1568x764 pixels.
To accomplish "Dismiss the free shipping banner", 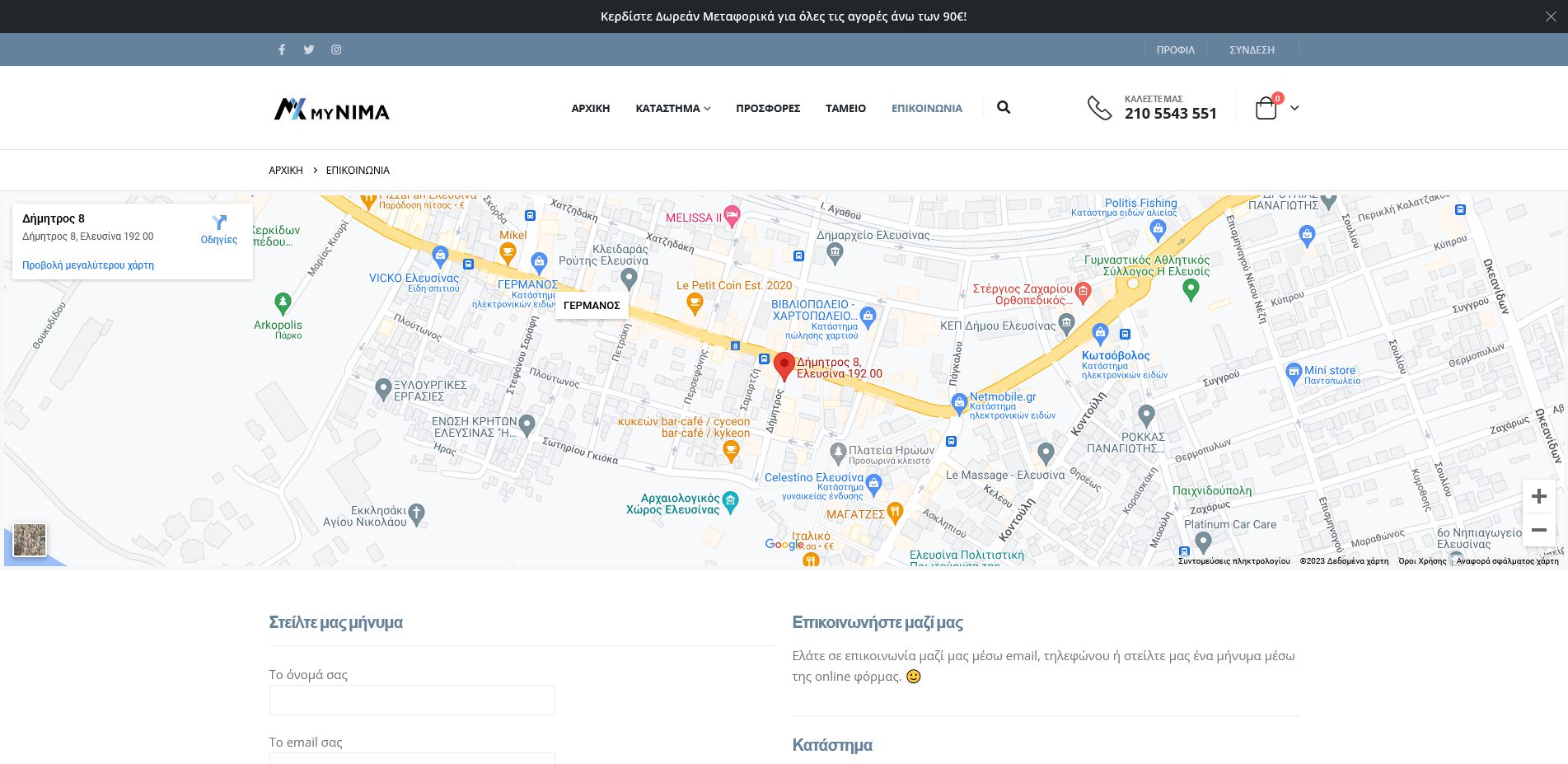I will point(1550,16).
